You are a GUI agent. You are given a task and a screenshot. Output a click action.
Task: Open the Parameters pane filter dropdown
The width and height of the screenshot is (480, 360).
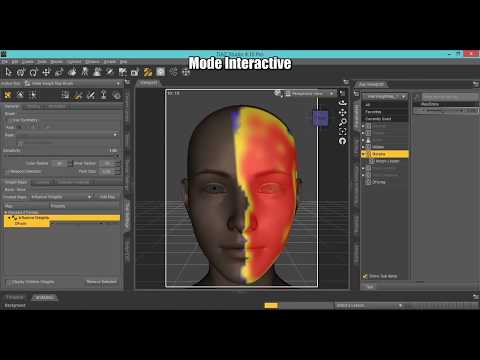click(x=385, y=97)
